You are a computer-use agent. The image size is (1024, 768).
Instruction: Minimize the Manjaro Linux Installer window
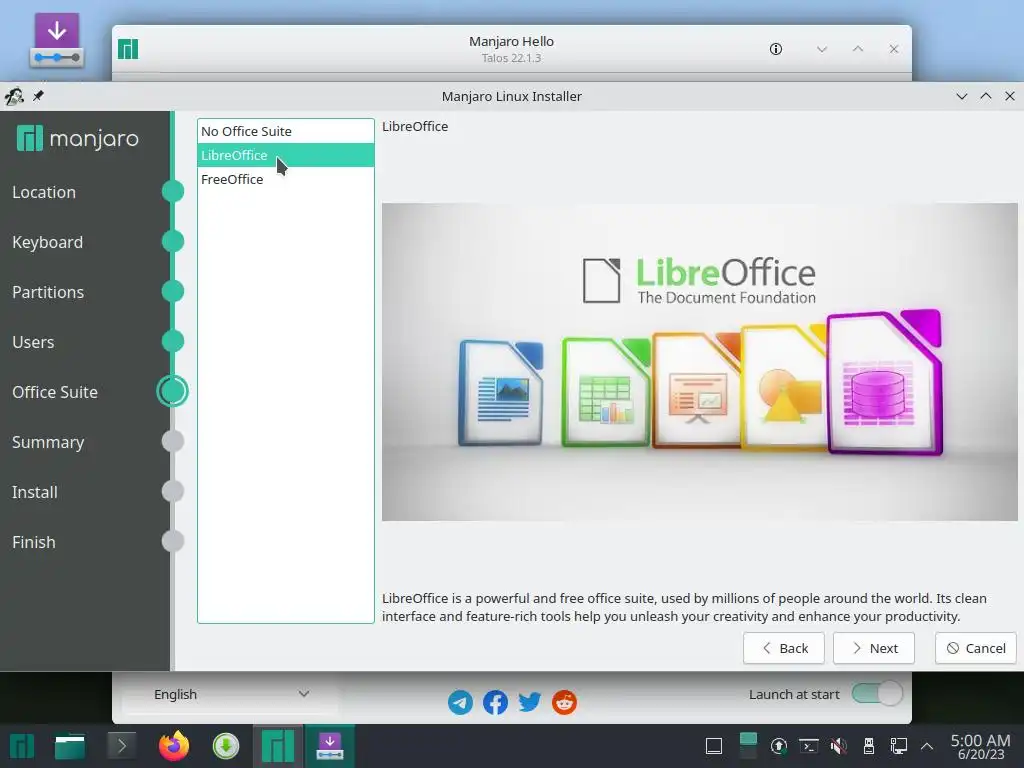click(961, 96)
